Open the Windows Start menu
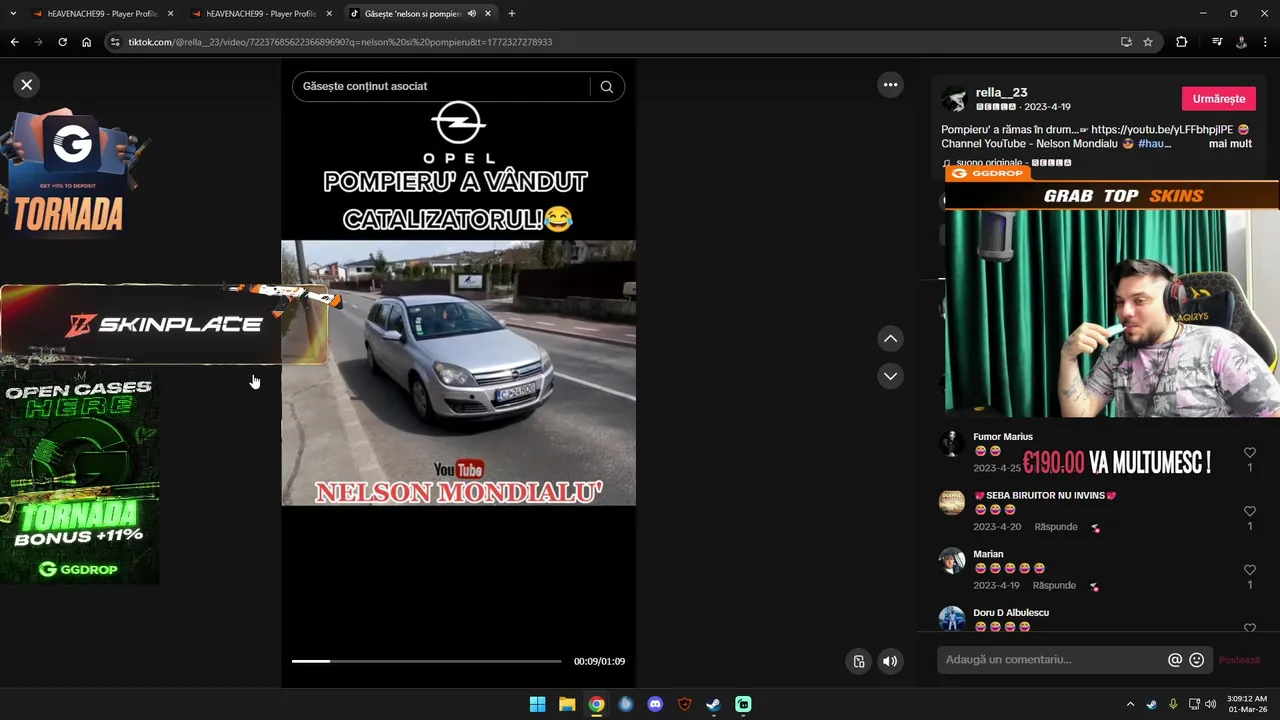The height and width of the screenshot is (720, 1280). coord(537,704)
